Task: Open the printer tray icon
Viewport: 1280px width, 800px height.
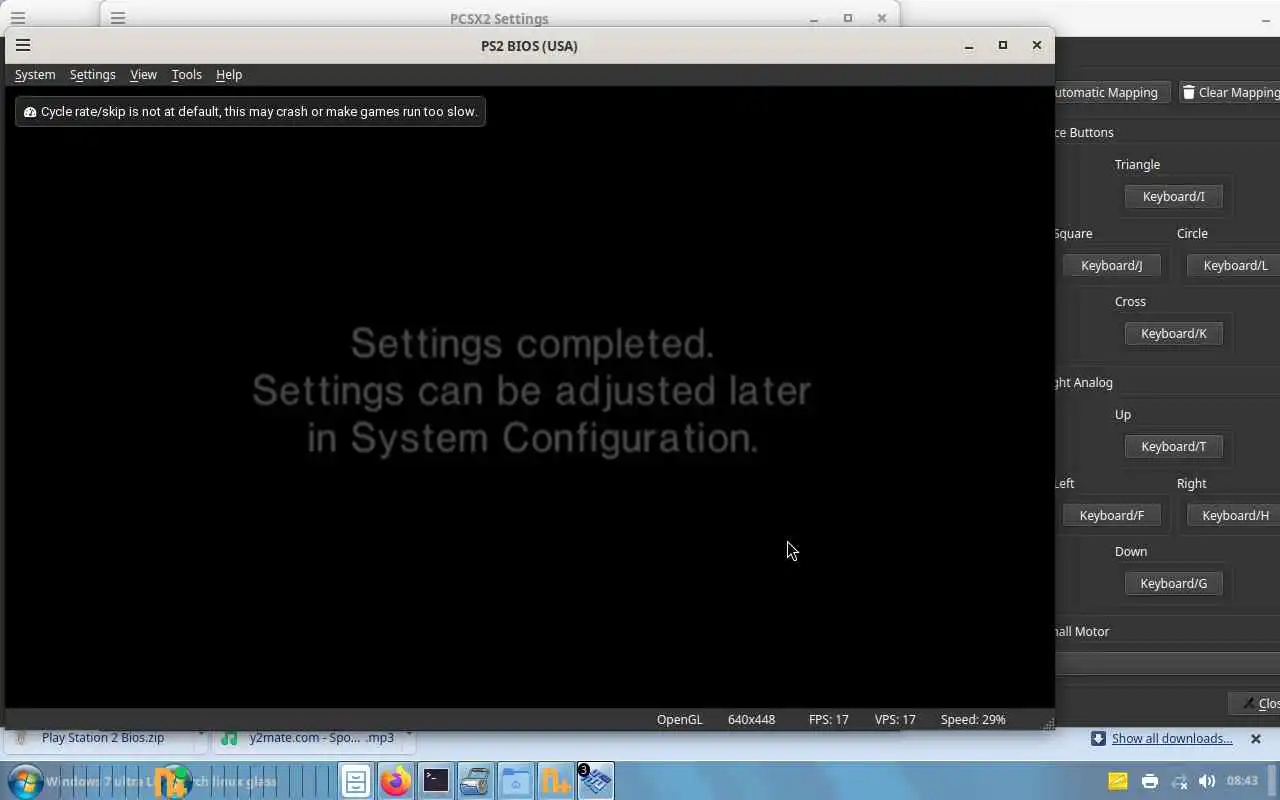Action: (x=1150, y=781)
